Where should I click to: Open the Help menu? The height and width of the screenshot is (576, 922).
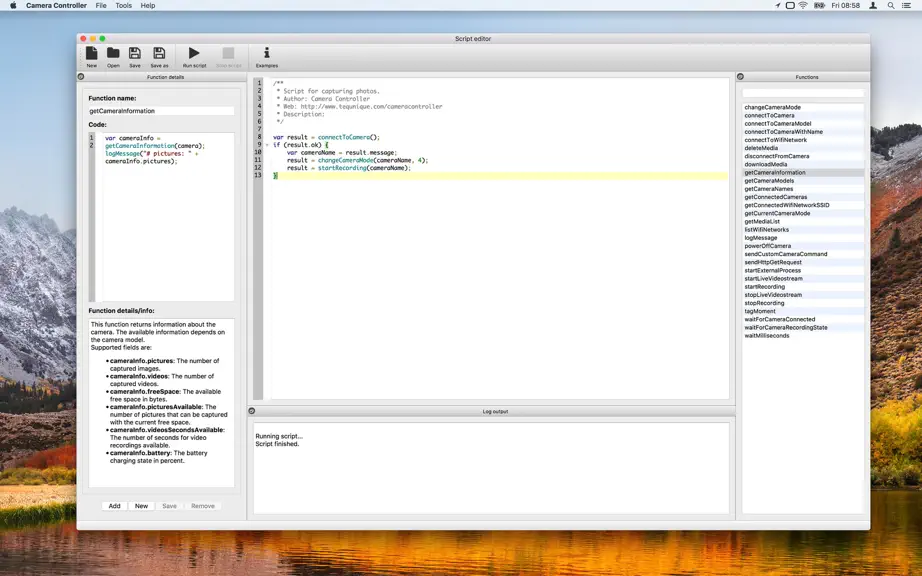148,5
